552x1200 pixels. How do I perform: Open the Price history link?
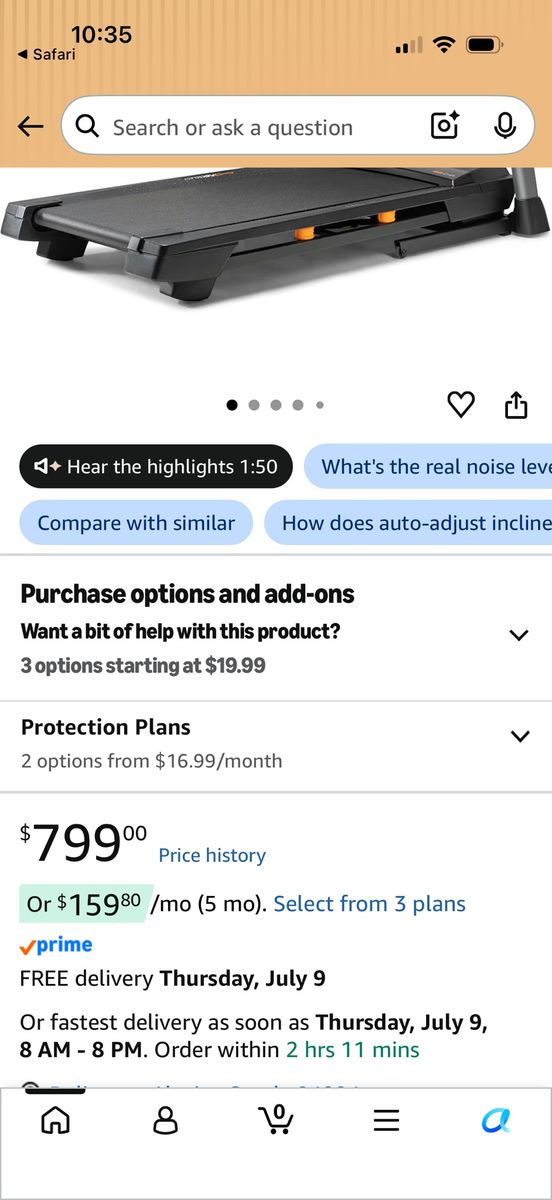point(212,855)
